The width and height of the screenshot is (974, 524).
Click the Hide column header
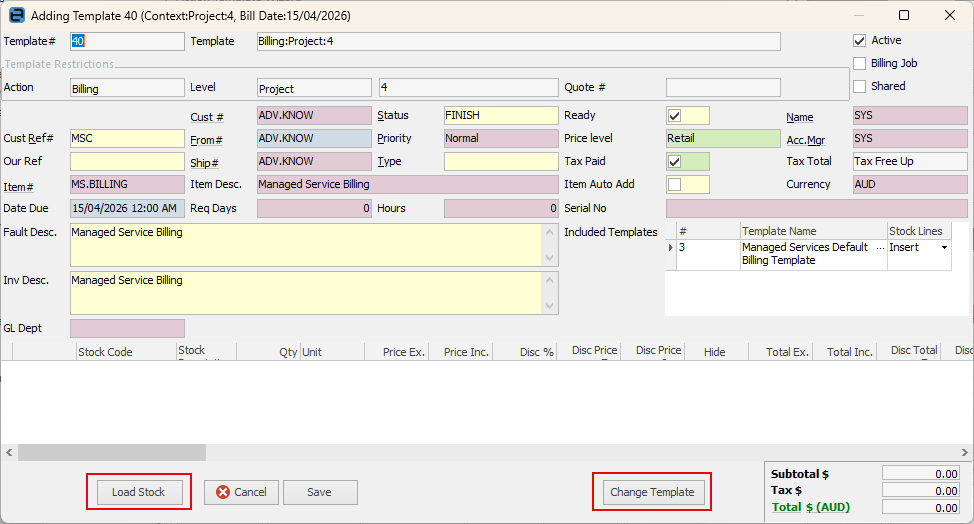coord(716,352)
